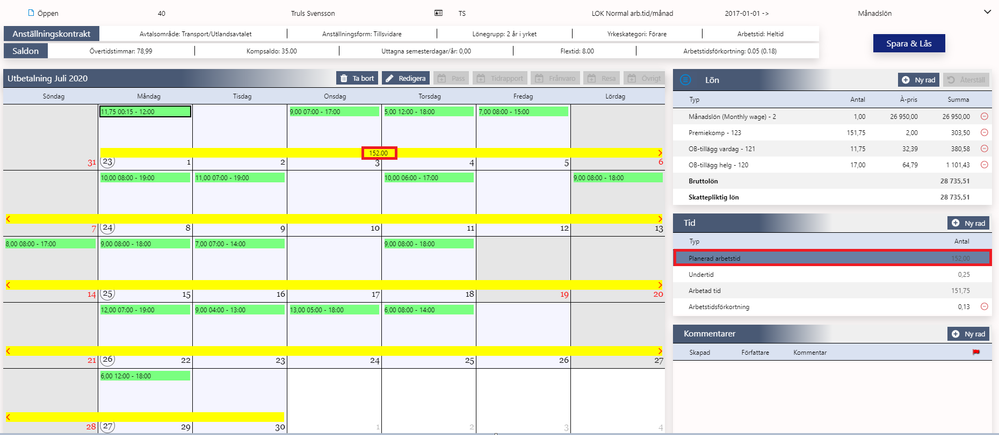Select shift 7,00 07:00 - 14:00
This screenshot has width=999, height=435.
[240, 243]
